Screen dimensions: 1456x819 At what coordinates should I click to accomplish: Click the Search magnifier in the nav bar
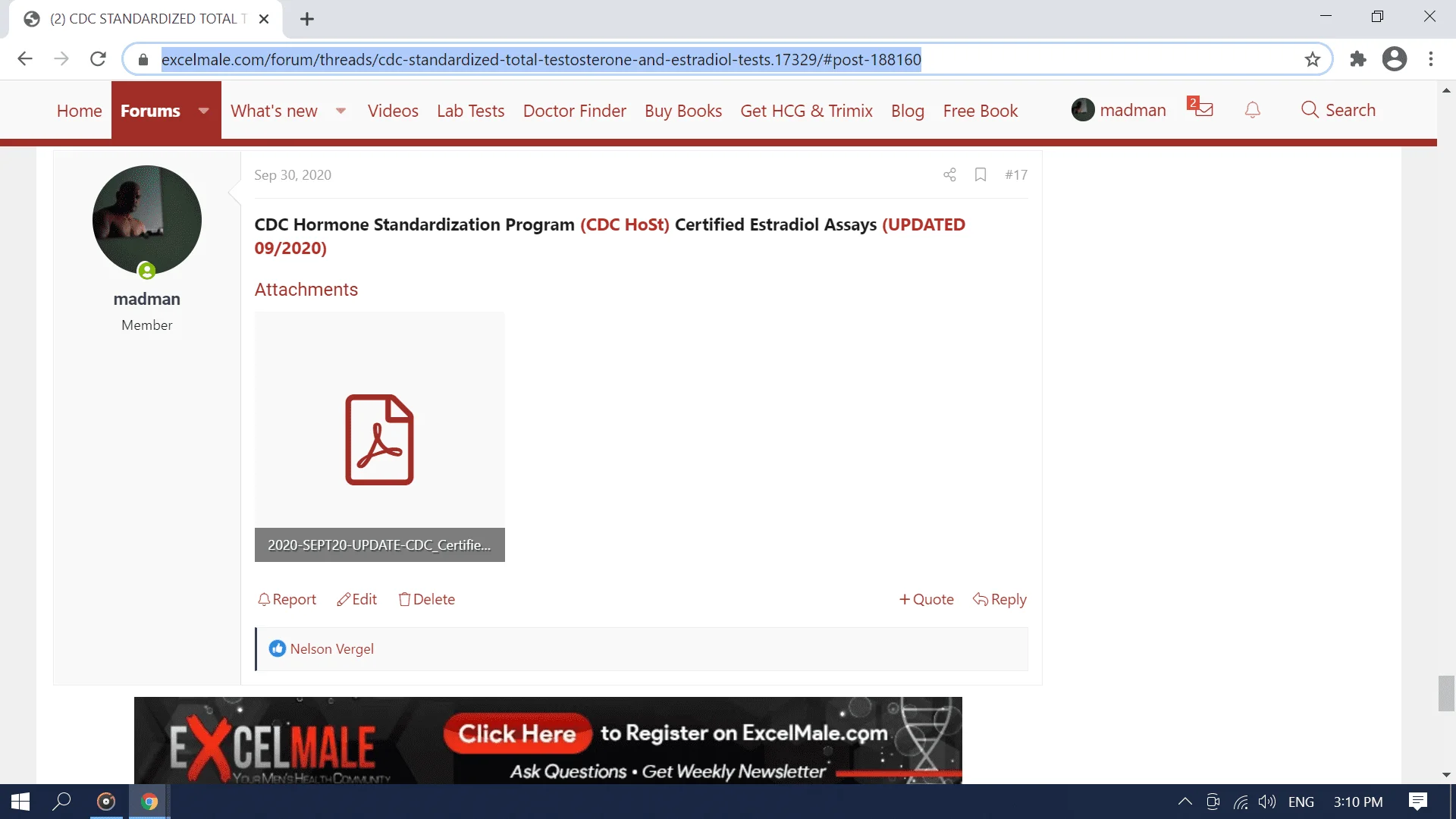(x=1310, y=110)
